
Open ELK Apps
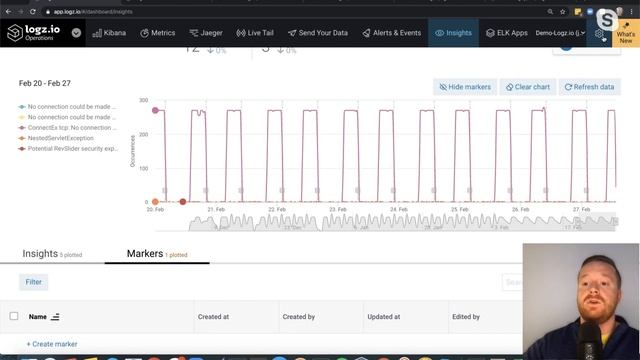point(507,33)
